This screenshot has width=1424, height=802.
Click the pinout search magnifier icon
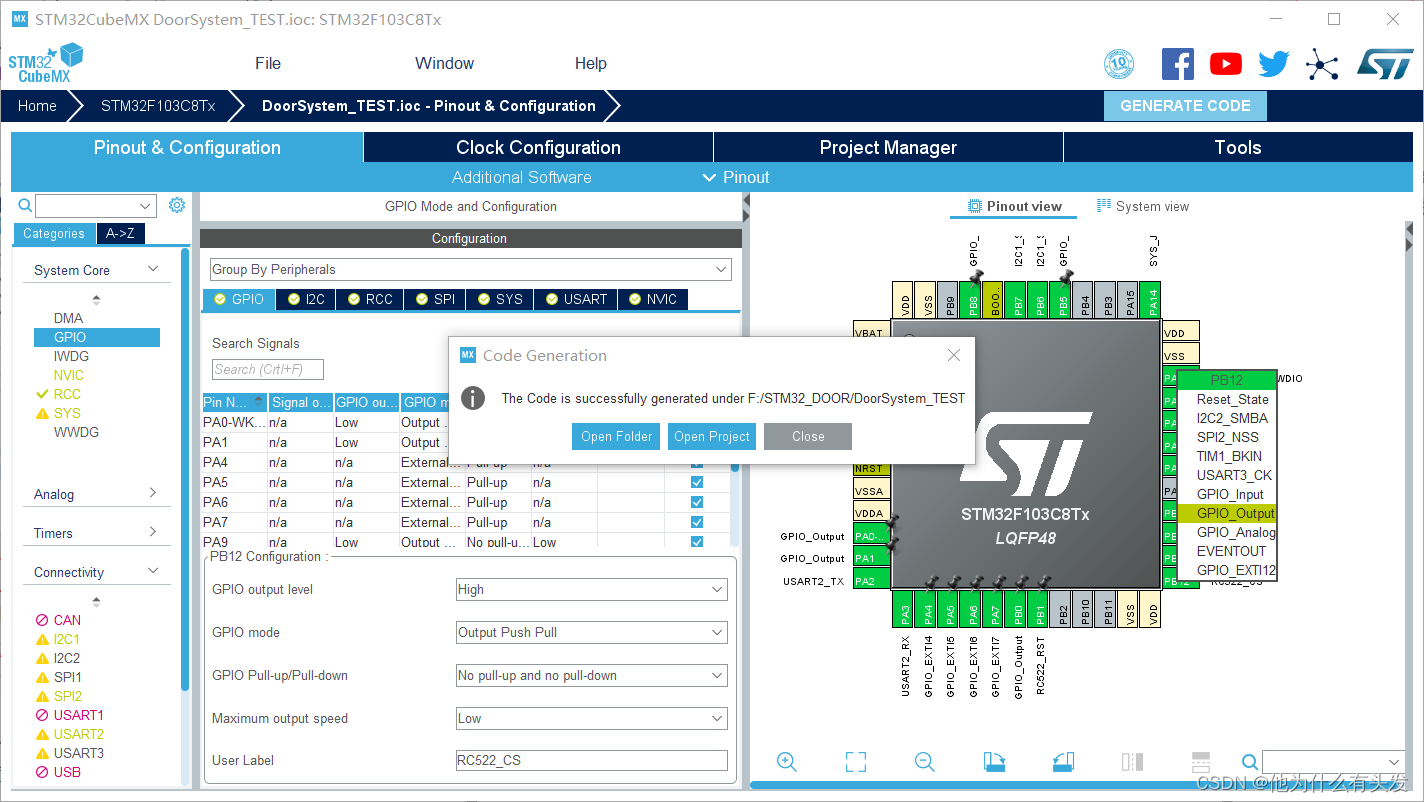click(x=1250, y=762)
